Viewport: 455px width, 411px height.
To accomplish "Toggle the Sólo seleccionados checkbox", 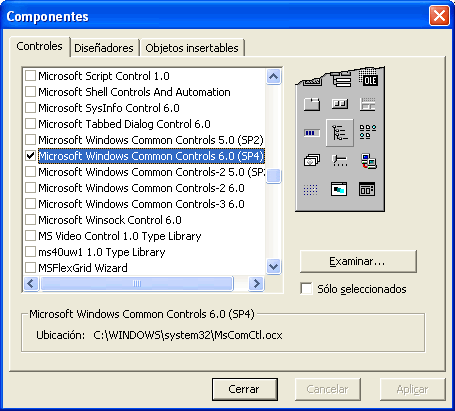I will click(x=306, y=289).
